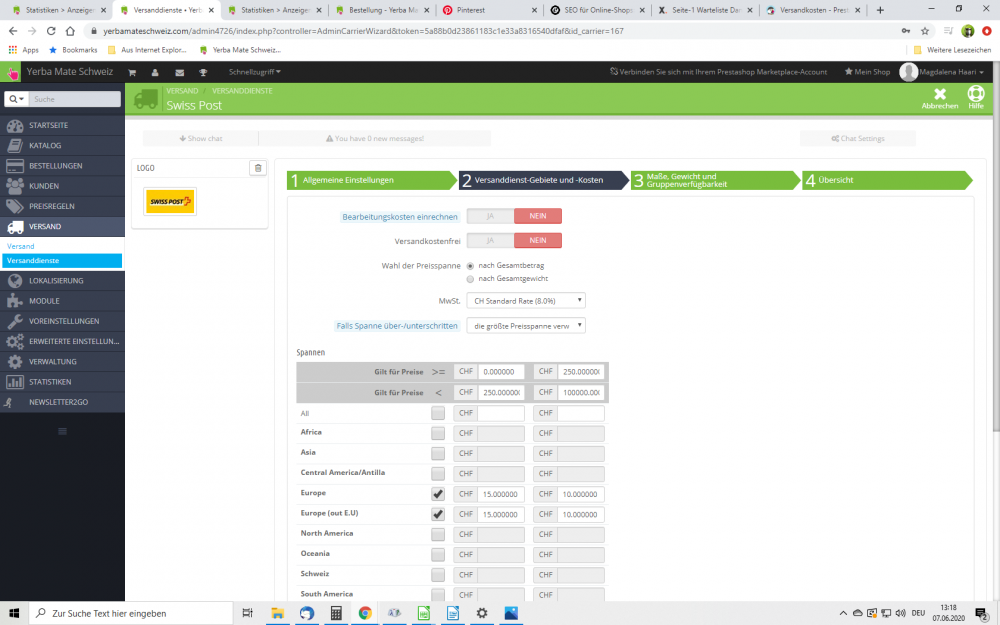Open Chat Settings button

(x=858, y=138)
